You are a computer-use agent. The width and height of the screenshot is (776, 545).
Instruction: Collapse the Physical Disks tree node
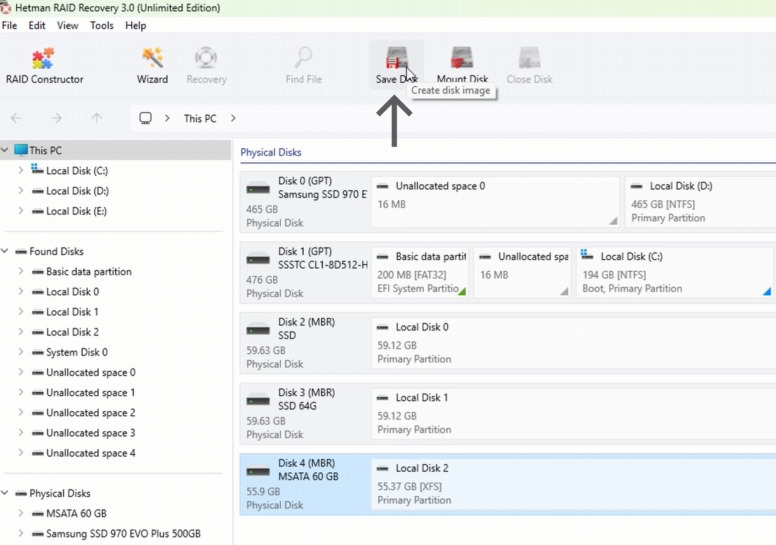(5, 493)
